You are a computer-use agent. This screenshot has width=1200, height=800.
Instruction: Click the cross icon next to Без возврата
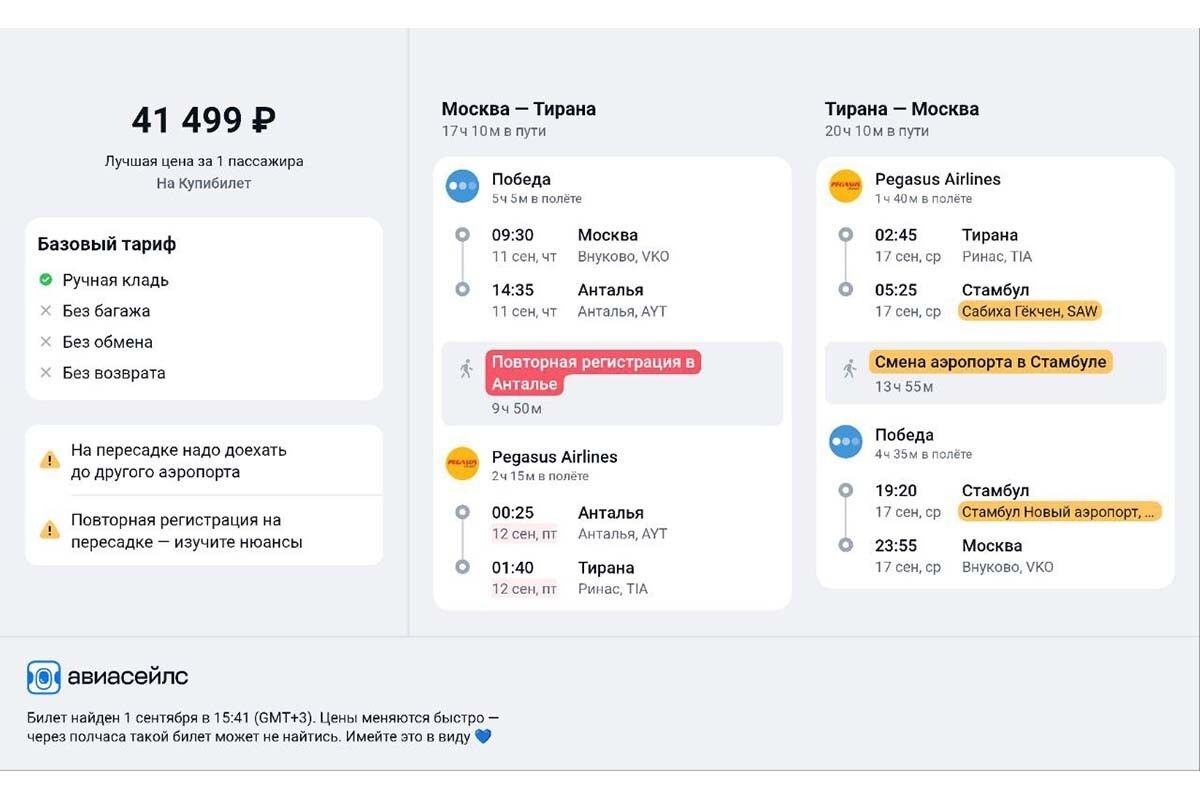pos(45,373)
